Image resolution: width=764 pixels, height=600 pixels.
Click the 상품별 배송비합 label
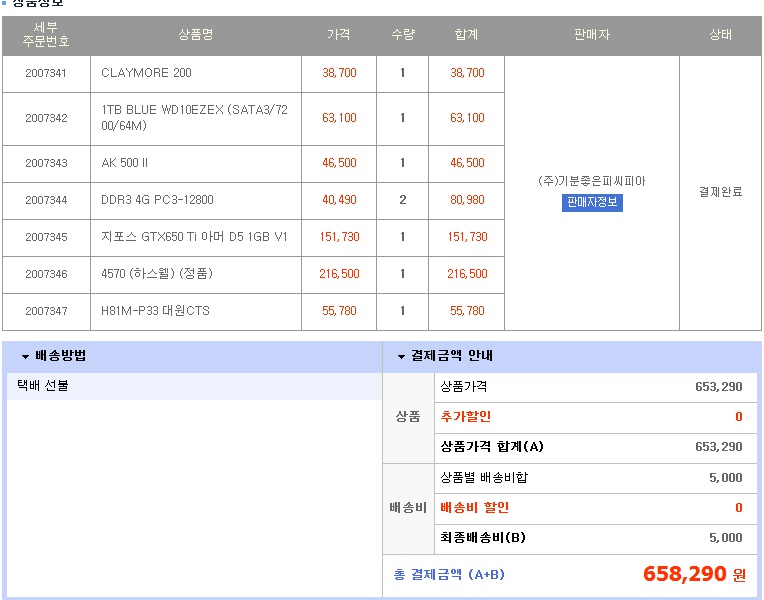(484, 478)
